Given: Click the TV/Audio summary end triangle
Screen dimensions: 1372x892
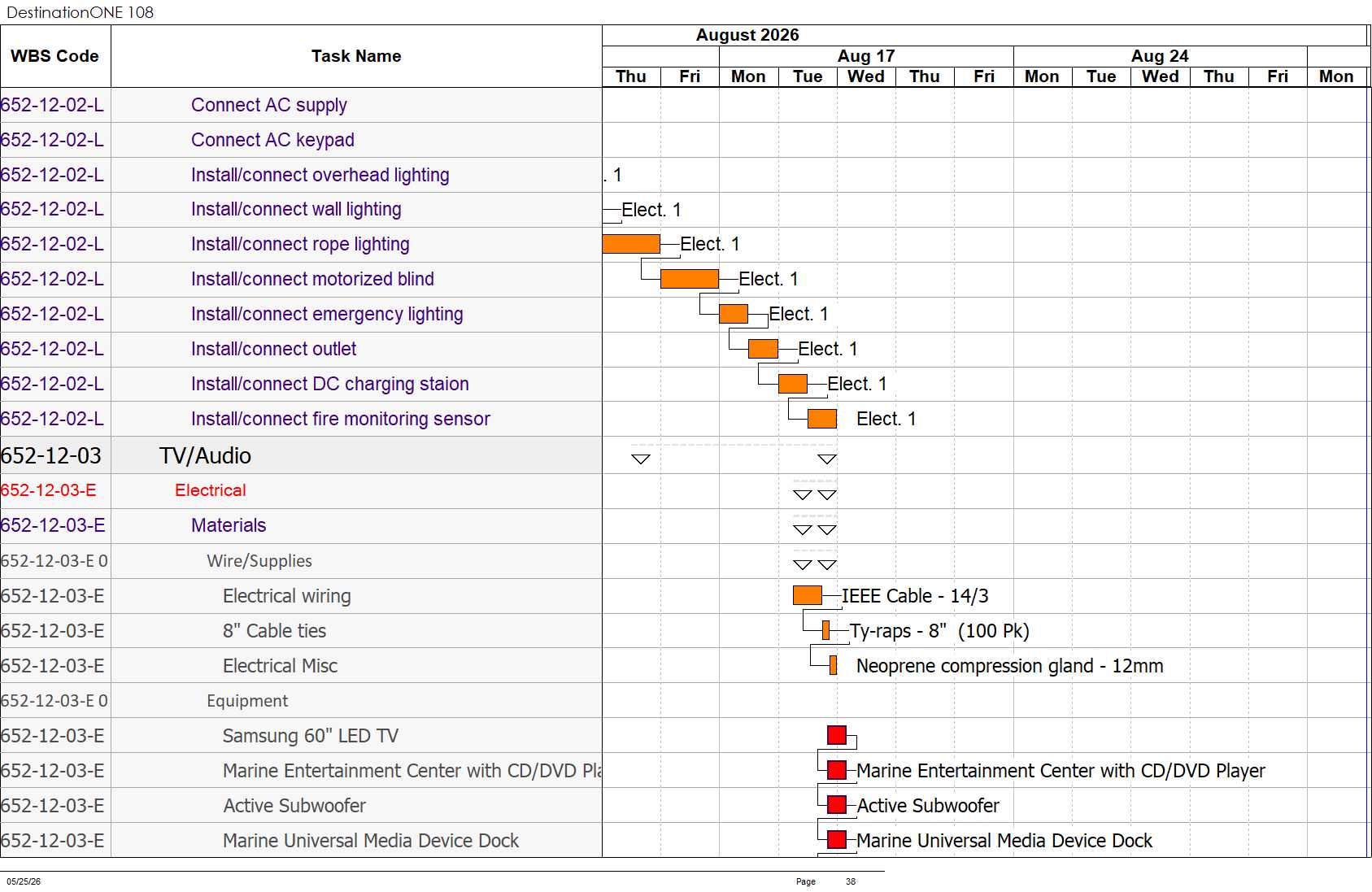Looking at the screenshot, I should point(827,459).
